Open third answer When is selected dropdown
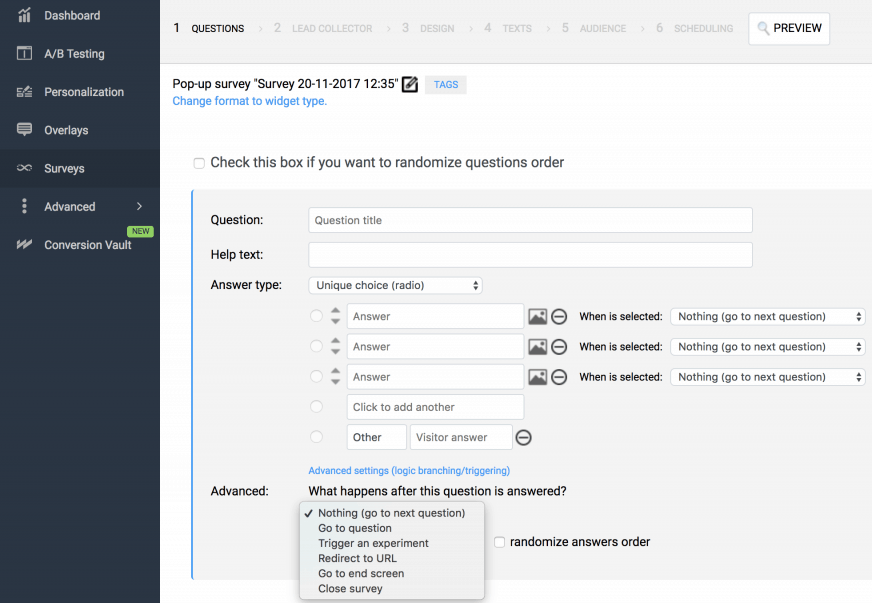 [767, 377]
